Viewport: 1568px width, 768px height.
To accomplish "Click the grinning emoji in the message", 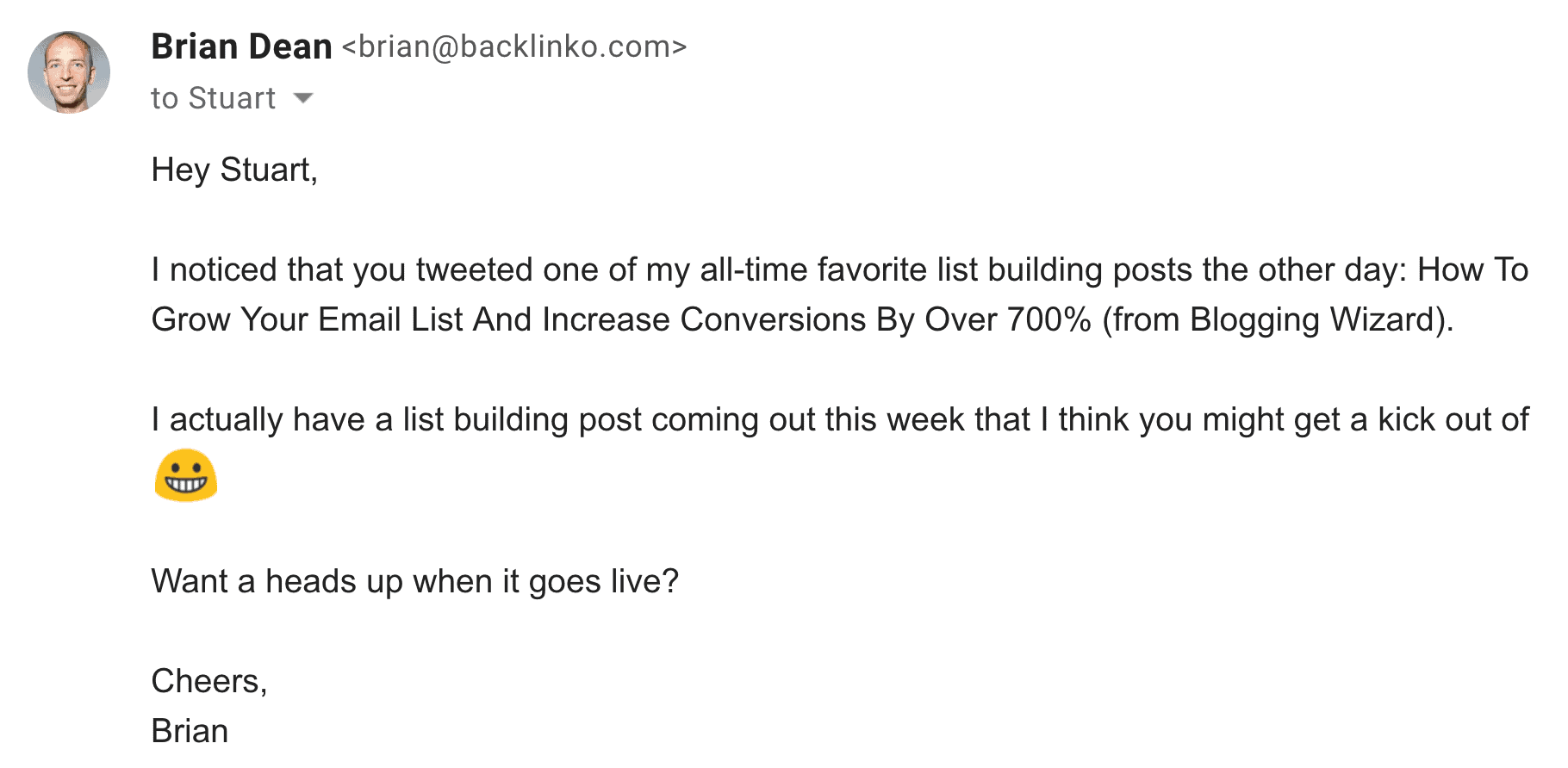I will click(185, 474).
